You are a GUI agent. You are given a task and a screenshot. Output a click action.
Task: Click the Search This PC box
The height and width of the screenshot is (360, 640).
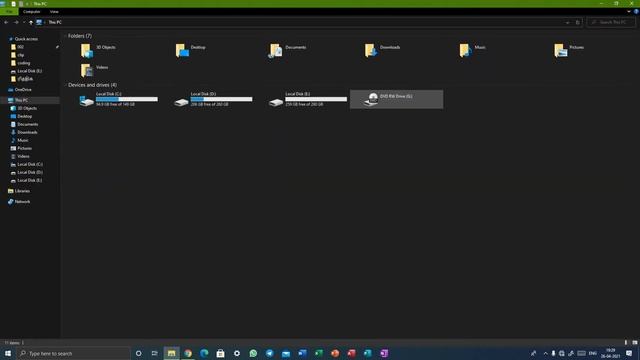(611, 22)
